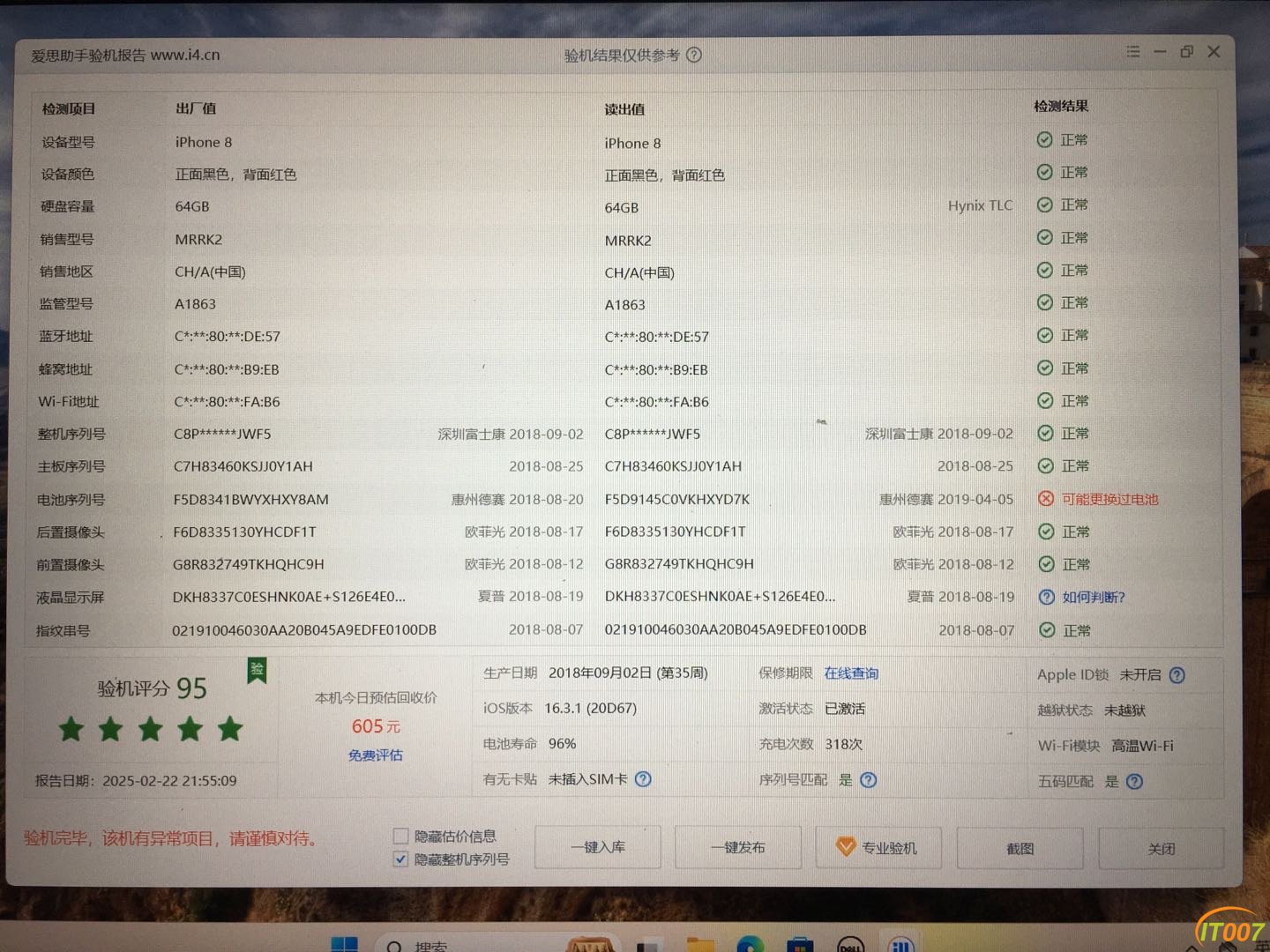Click the help icon next to 未插入SIM卡

643,779
